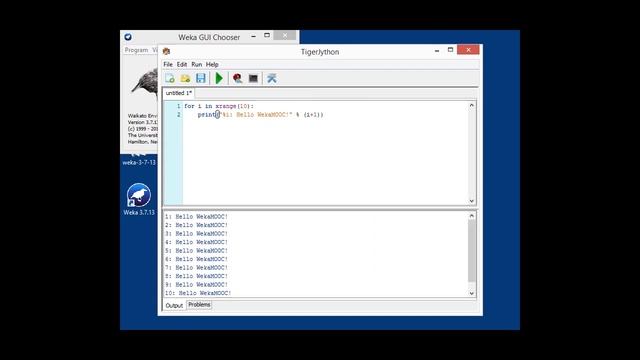The image size is (640, 360).
Task: Click the output pane scroll up arrow
Action: point(472,216)
